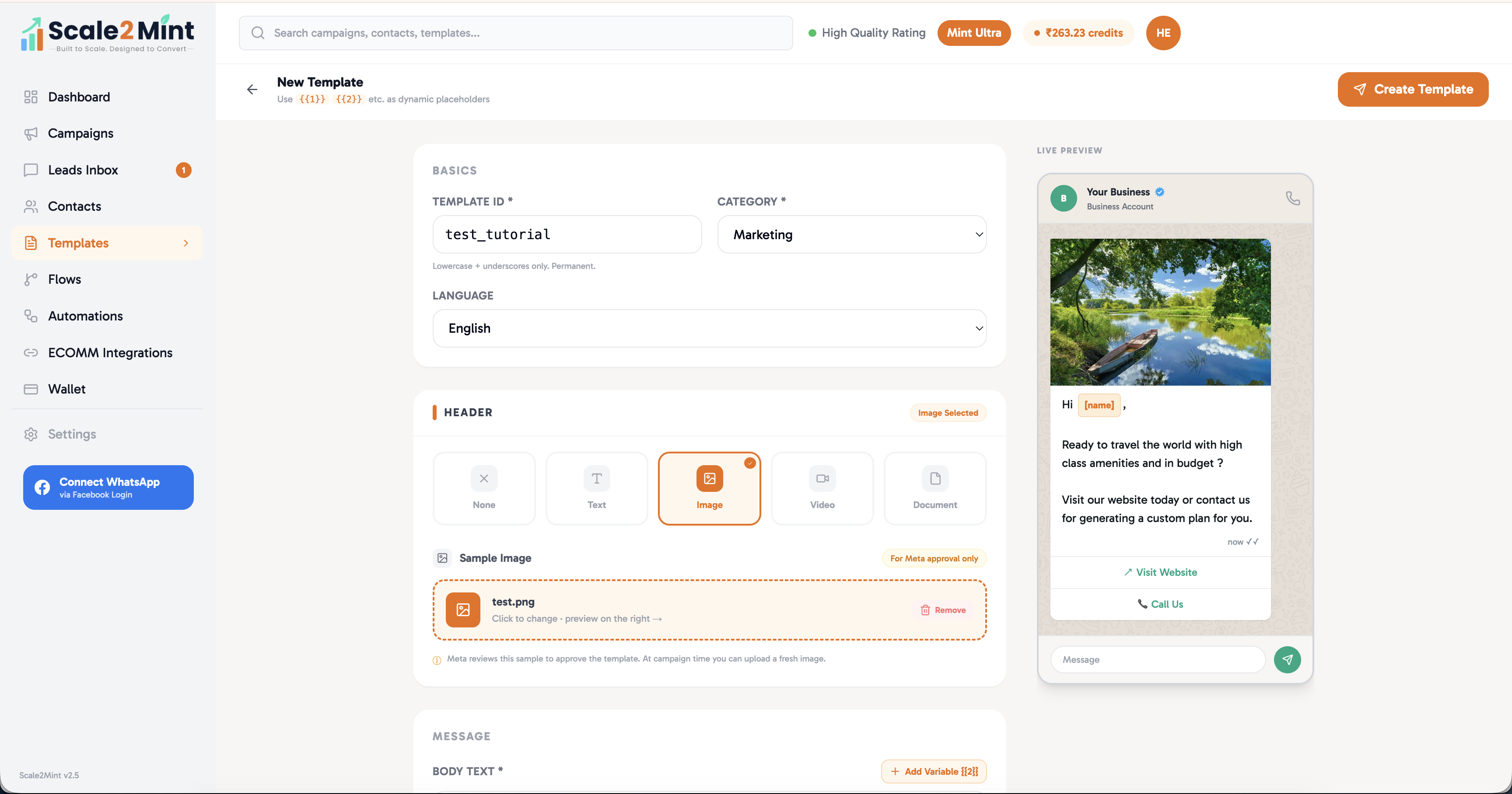This screenshot has width=1512, height=794.
Task: Click the green send button in preview
Action: click(x=1287, y=659)
